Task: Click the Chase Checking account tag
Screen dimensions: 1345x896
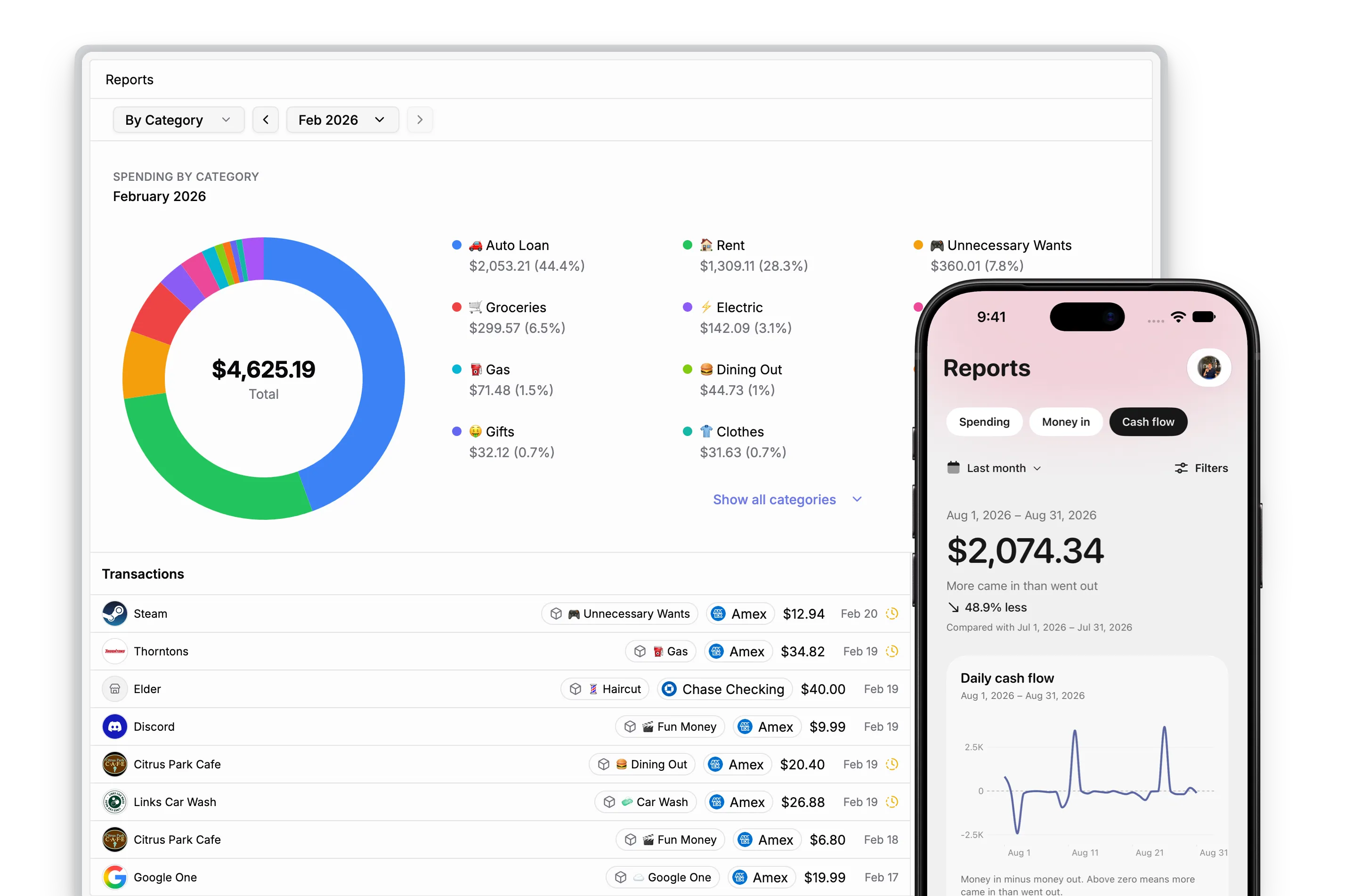Action: [724, 688]
